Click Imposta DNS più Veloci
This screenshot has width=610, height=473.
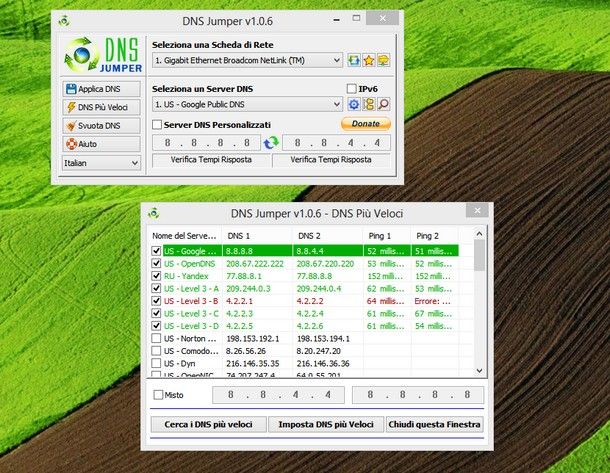326,424
